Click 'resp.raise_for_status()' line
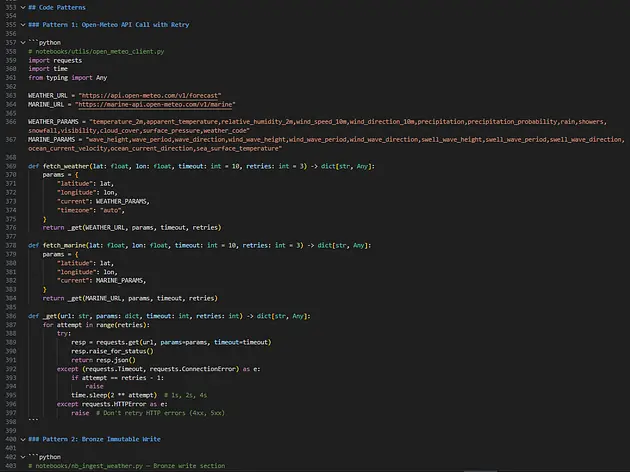The height and width of the screenshot is (472, 630). coord(112,351)
